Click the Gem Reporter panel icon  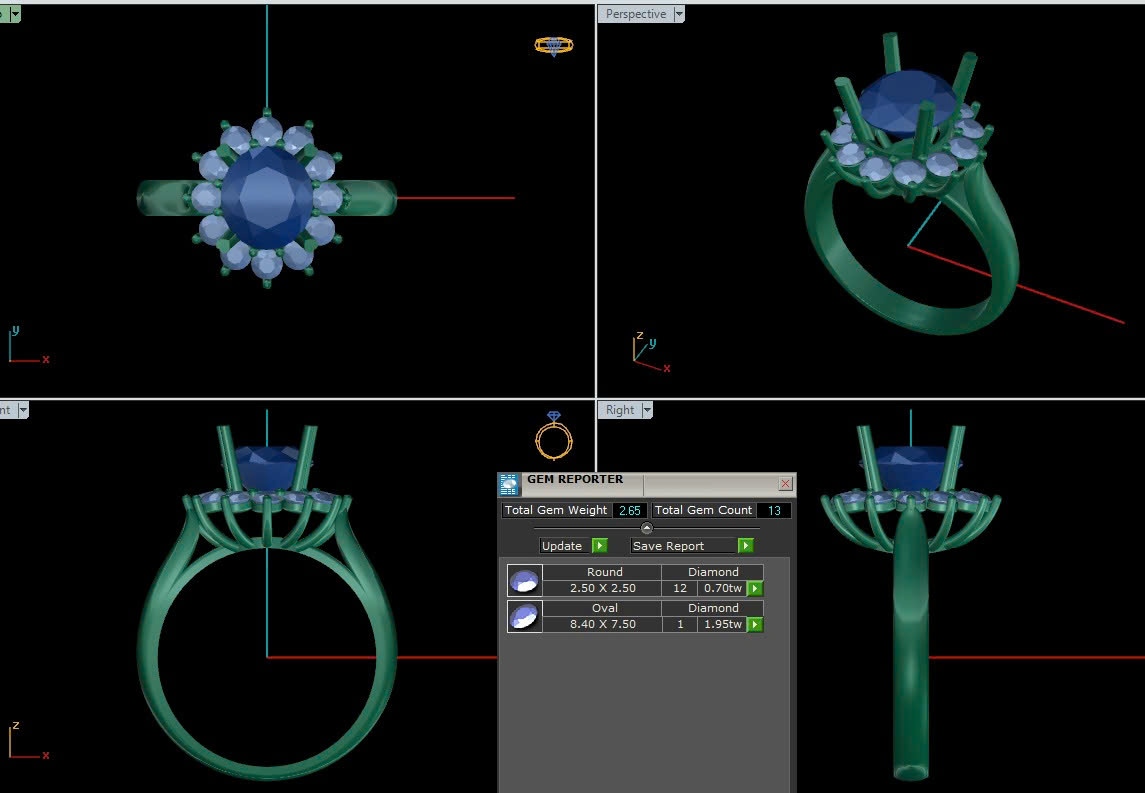coord(509,484)
